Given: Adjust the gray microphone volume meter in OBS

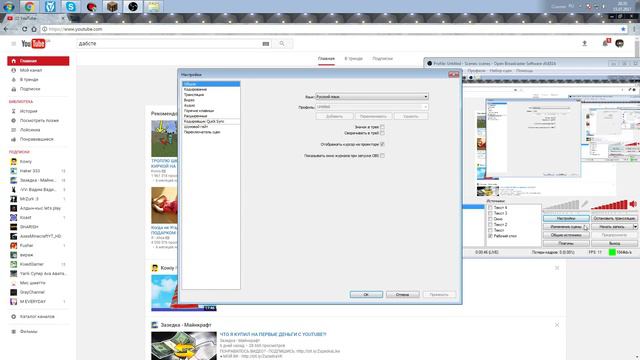Looking at the screenshot, I should 561,204.
